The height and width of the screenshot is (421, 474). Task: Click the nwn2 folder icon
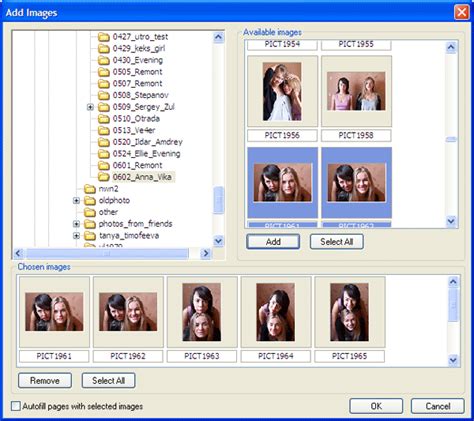[x=90, y=189]
